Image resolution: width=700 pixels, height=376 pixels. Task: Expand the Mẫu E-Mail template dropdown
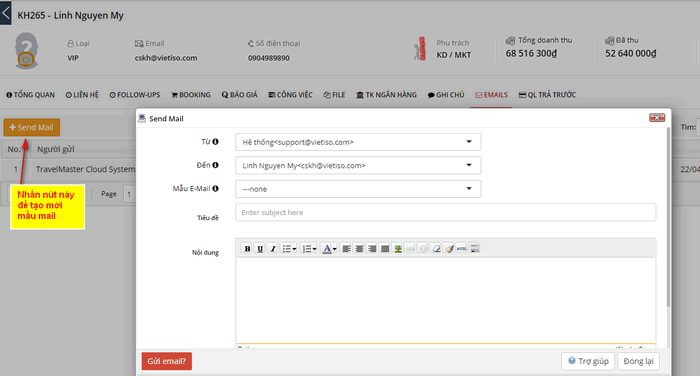coord(358,189)
